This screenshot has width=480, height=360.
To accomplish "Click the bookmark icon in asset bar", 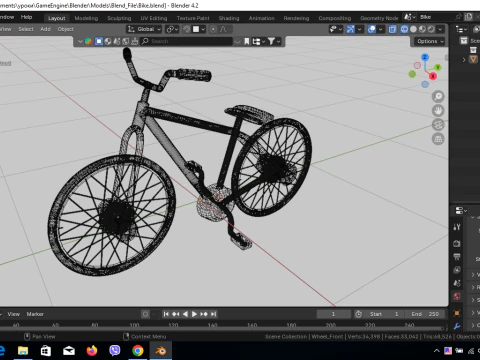I will (247, 41).
